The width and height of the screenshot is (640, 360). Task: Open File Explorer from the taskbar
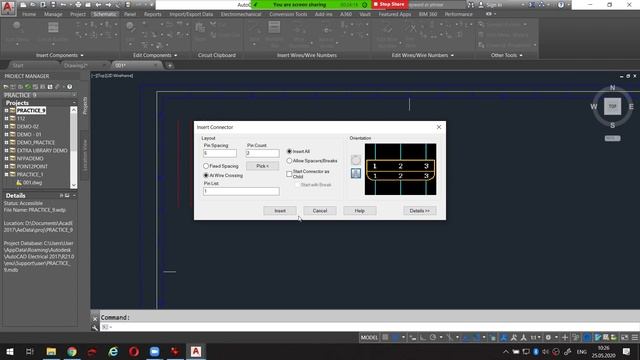(x=51, y=351)
